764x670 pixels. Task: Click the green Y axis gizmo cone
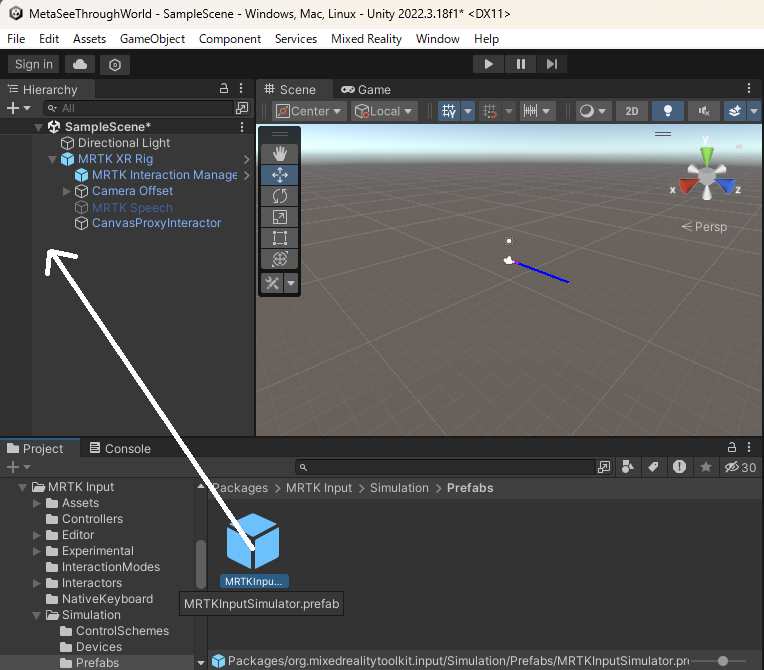[x=707, y=155]
